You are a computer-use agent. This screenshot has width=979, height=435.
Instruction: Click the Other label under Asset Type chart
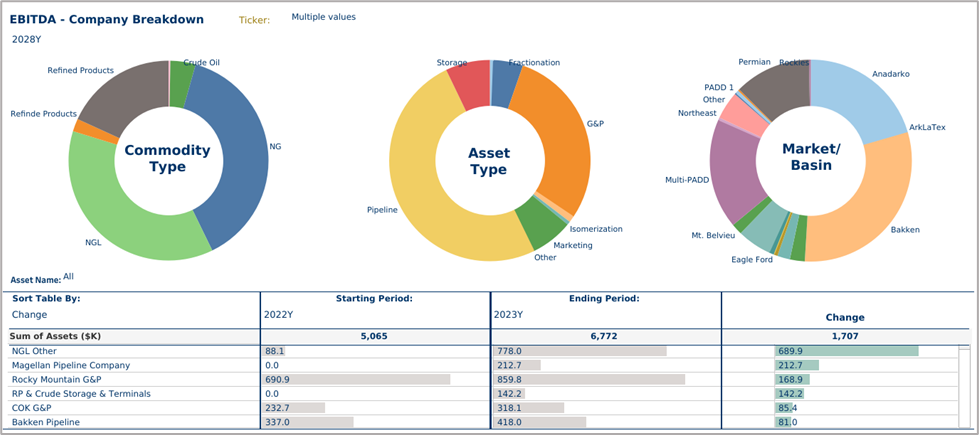tap(545, 257)
